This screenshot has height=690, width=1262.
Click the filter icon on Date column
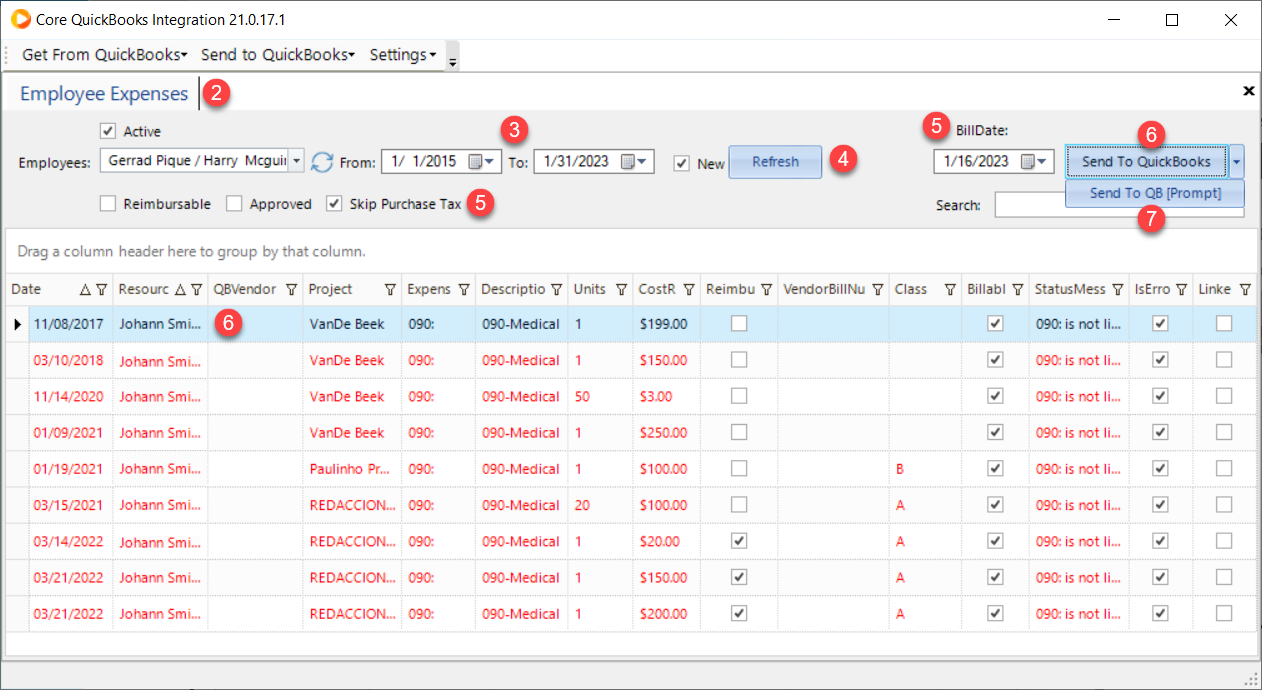[x=101, y=289]
